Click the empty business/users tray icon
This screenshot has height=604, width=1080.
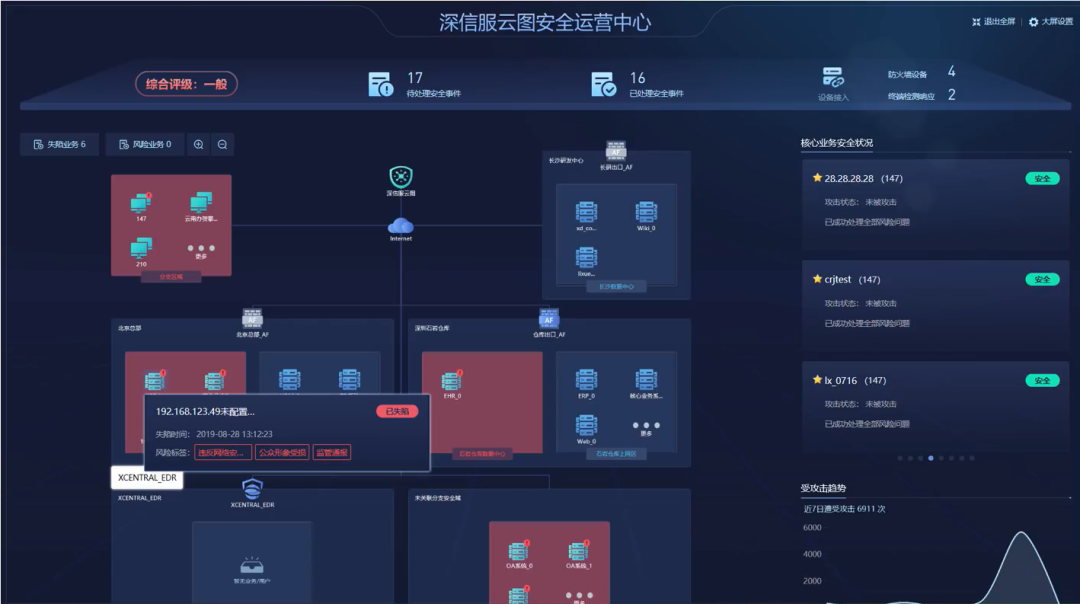click(251, 565)
